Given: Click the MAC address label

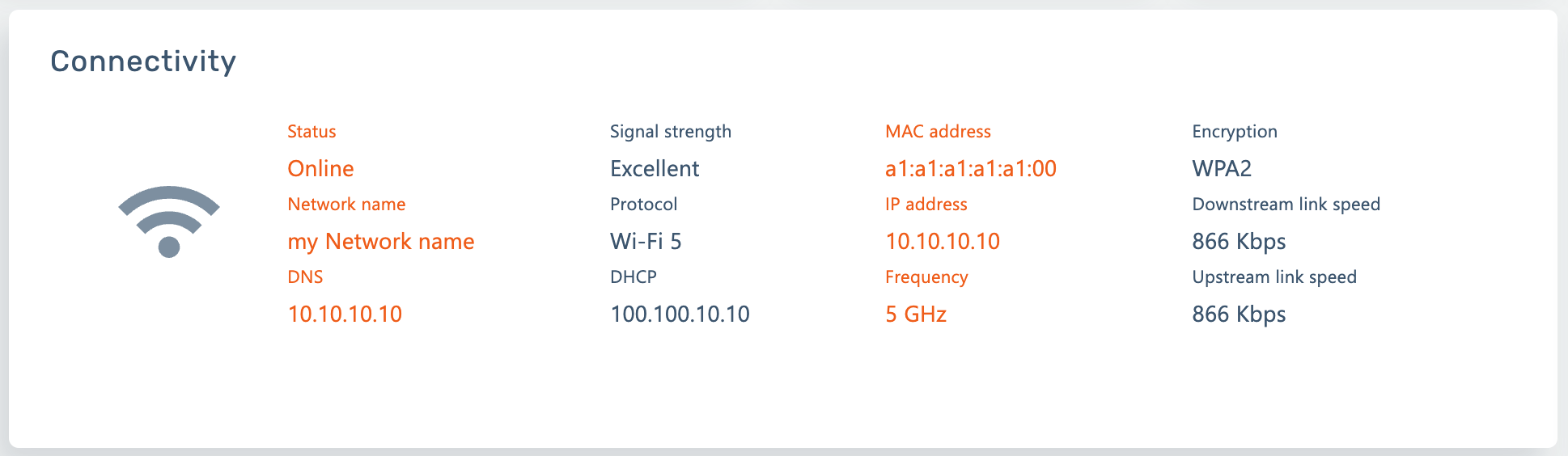Looking at the screenshot, I should point(938,132).
